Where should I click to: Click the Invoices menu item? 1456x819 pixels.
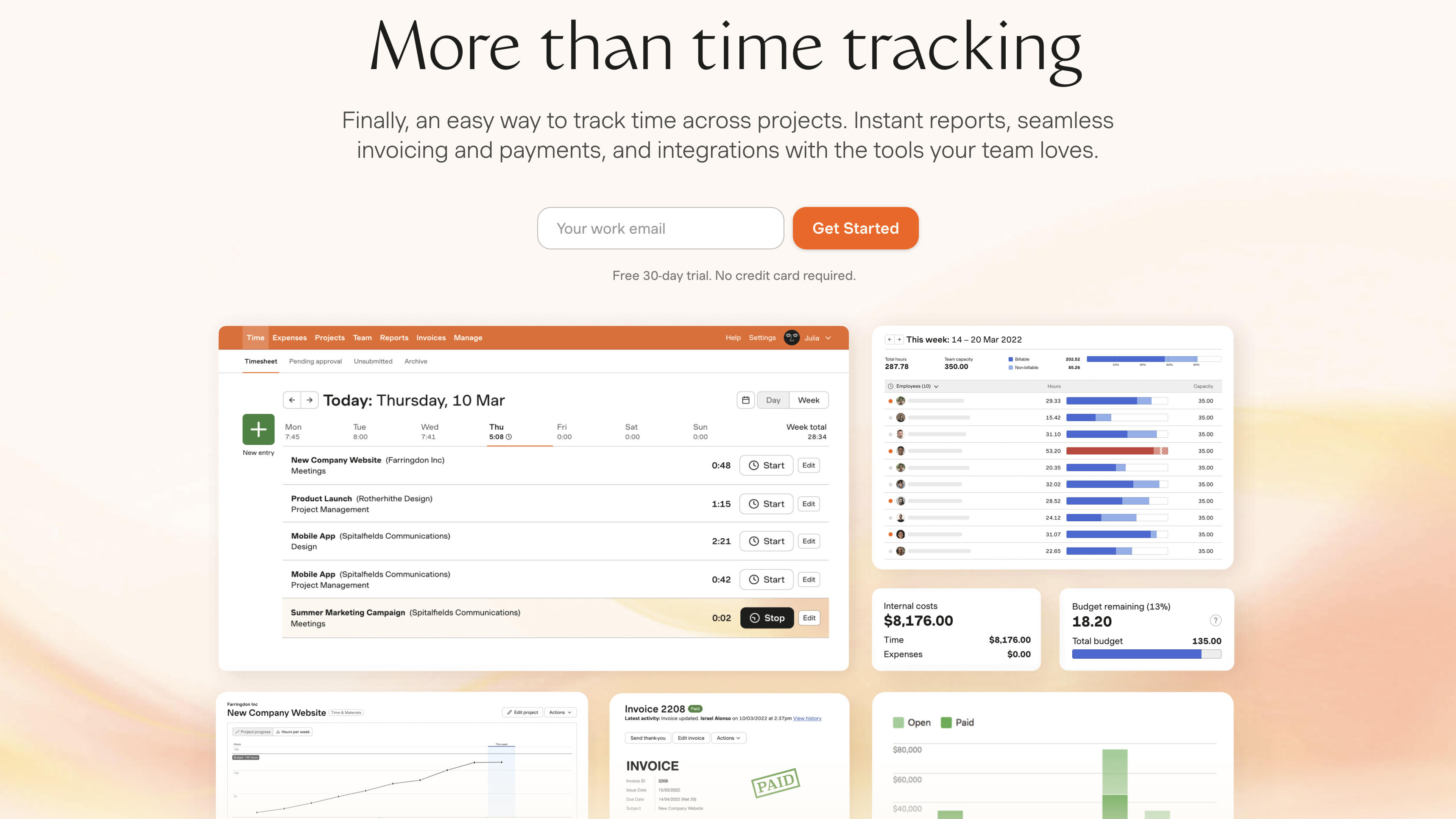[431, 337]
